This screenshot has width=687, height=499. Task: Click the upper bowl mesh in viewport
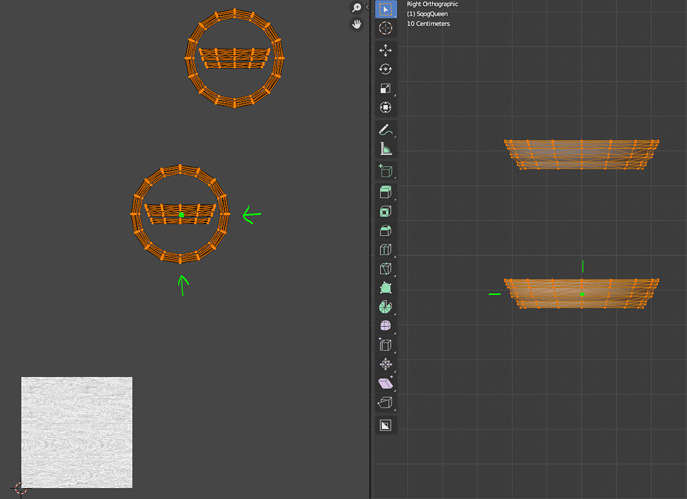tap(581, 154)
